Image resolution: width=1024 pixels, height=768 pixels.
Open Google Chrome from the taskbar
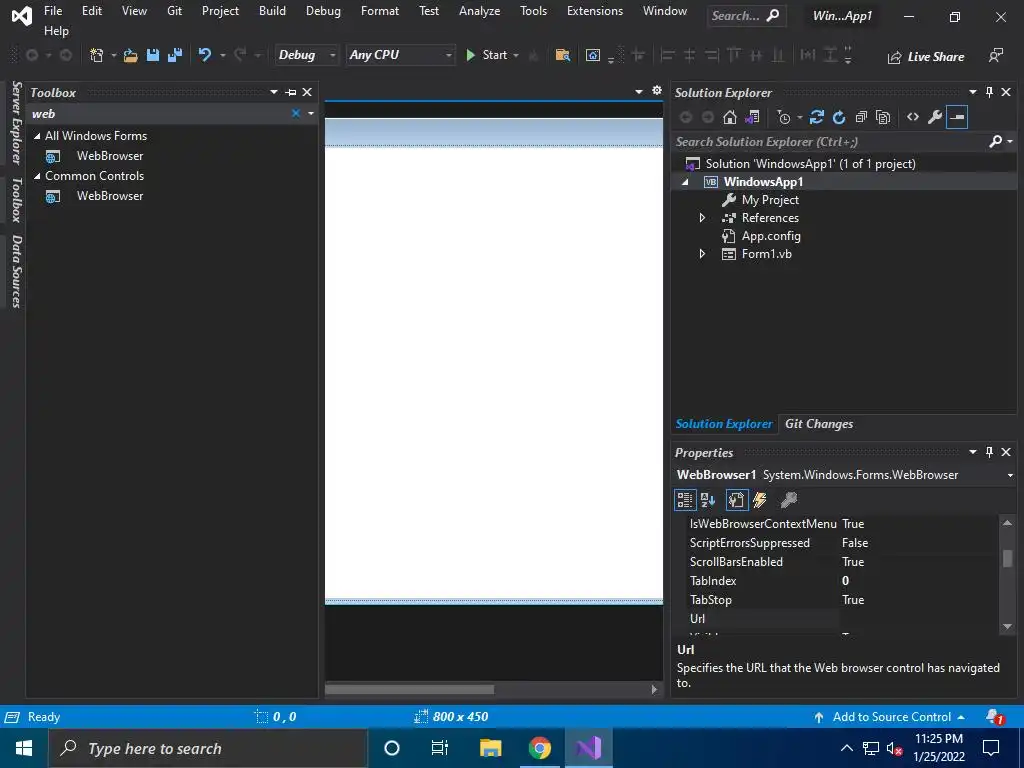(x=539, y=748)
